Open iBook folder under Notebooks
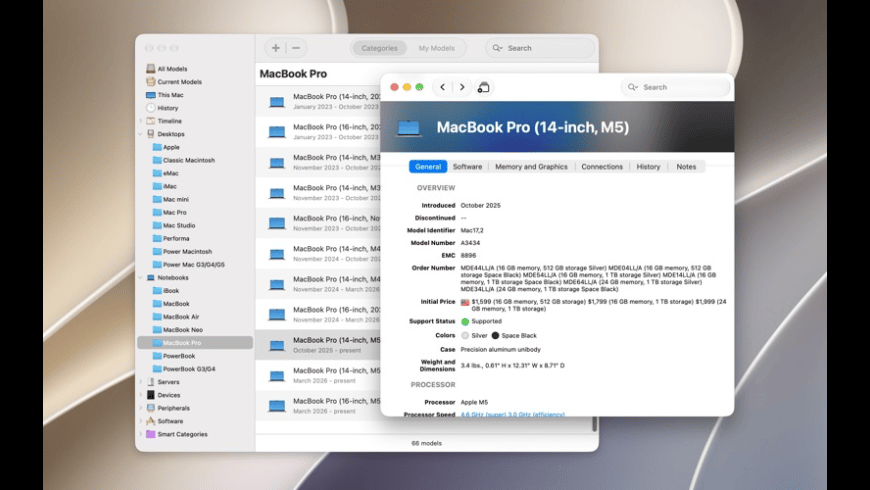Image resolution: width=870 pixels, height=490 pixels. pyautogui.click(x=166, y=291)
